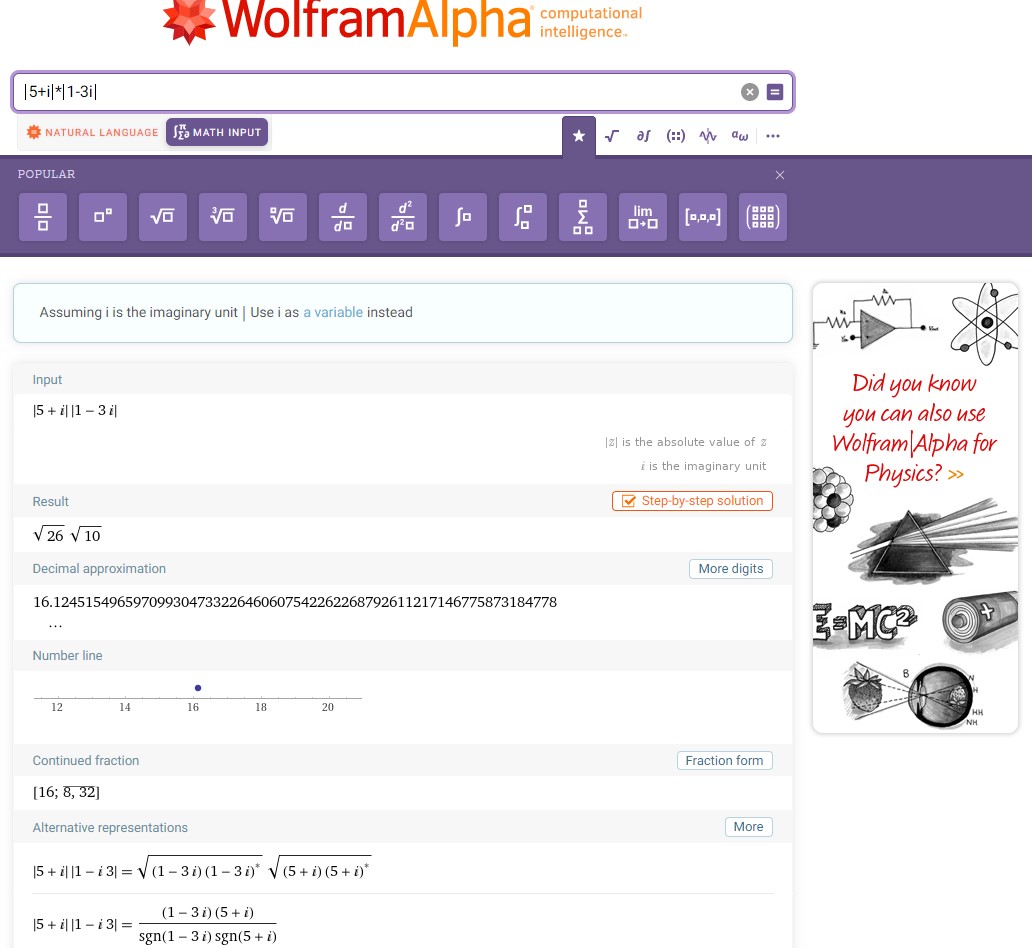Click 'i is the imaginary unit' note
The height and width of the screenshot is (948, 1032).
click(x=704, y=466)
